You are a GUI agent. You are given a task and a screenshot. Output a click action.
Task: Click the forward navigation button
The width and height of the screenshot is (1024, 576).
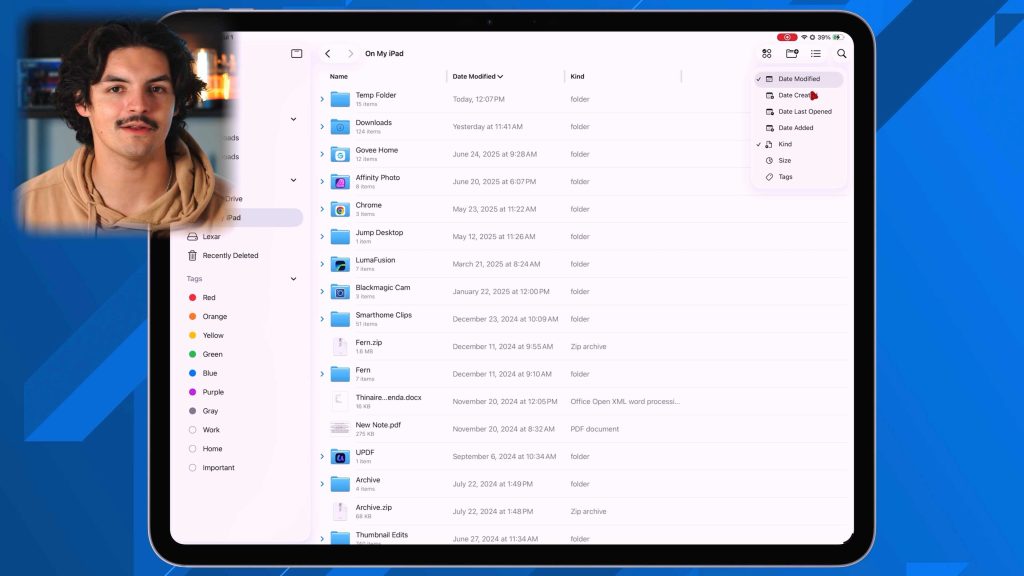350,54
